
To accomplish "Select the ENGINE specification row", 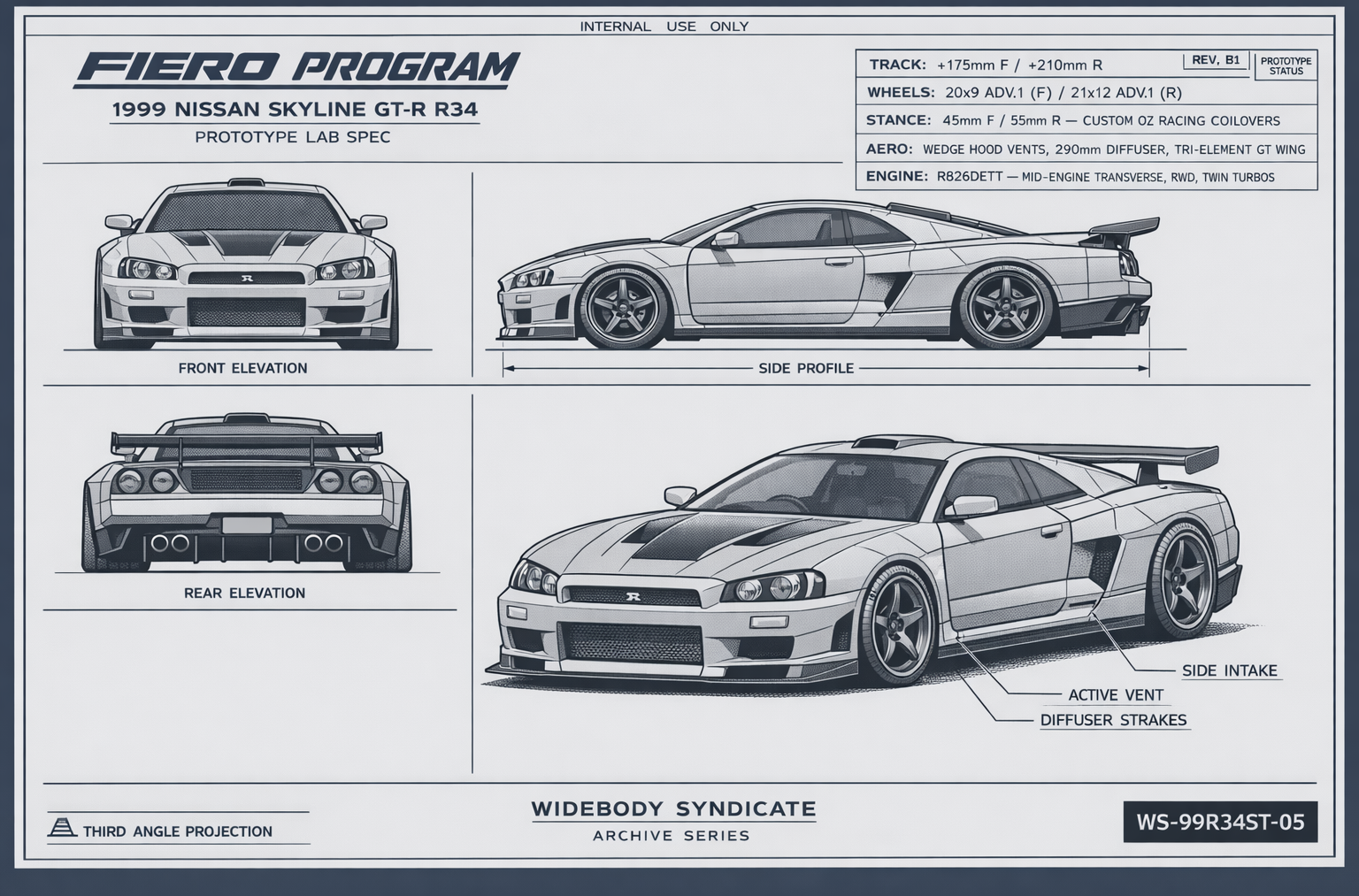I will [1086, 176].
